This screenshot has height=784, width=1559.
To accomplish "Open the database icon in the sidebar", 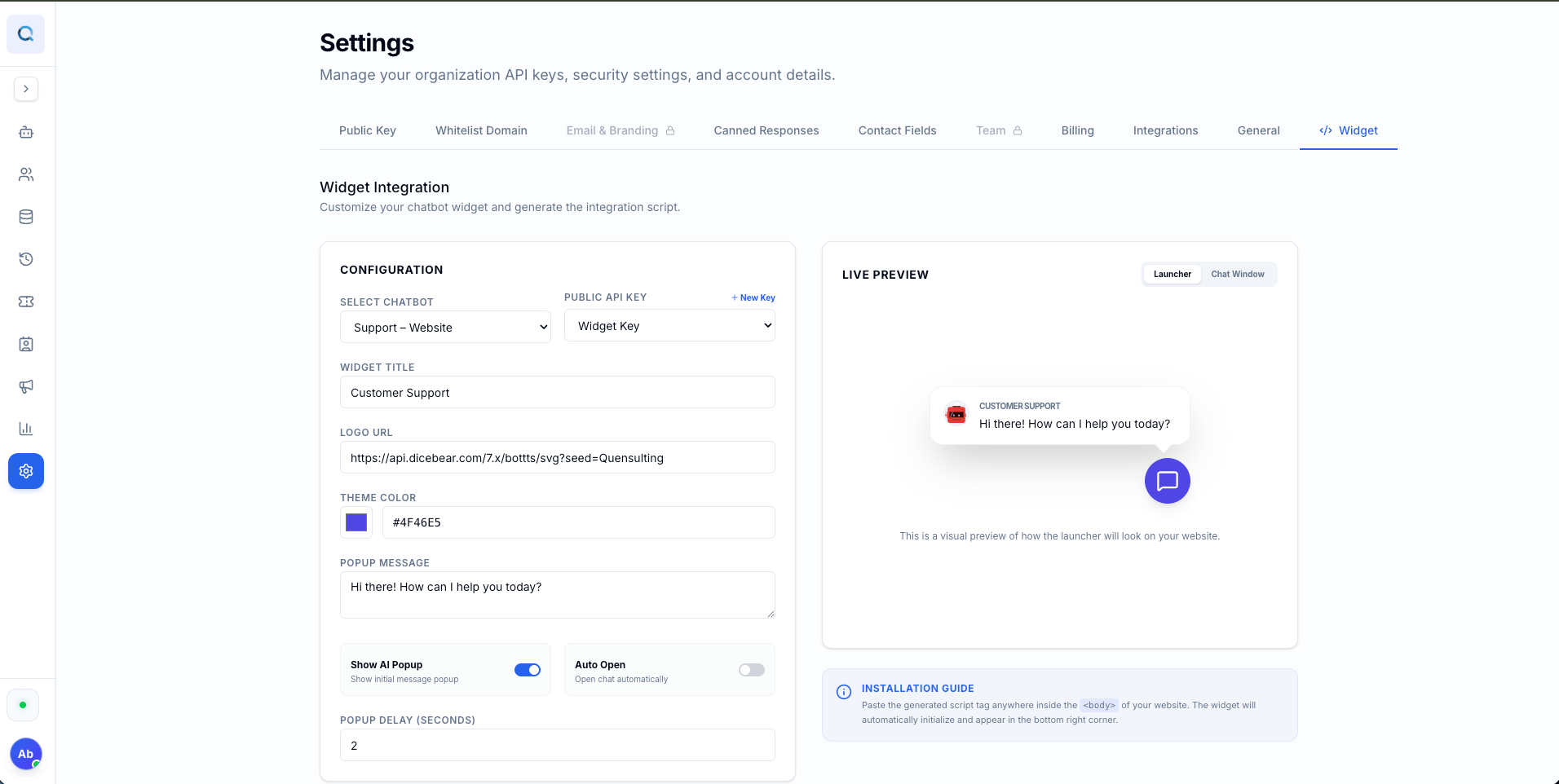I will pos(26,217).
